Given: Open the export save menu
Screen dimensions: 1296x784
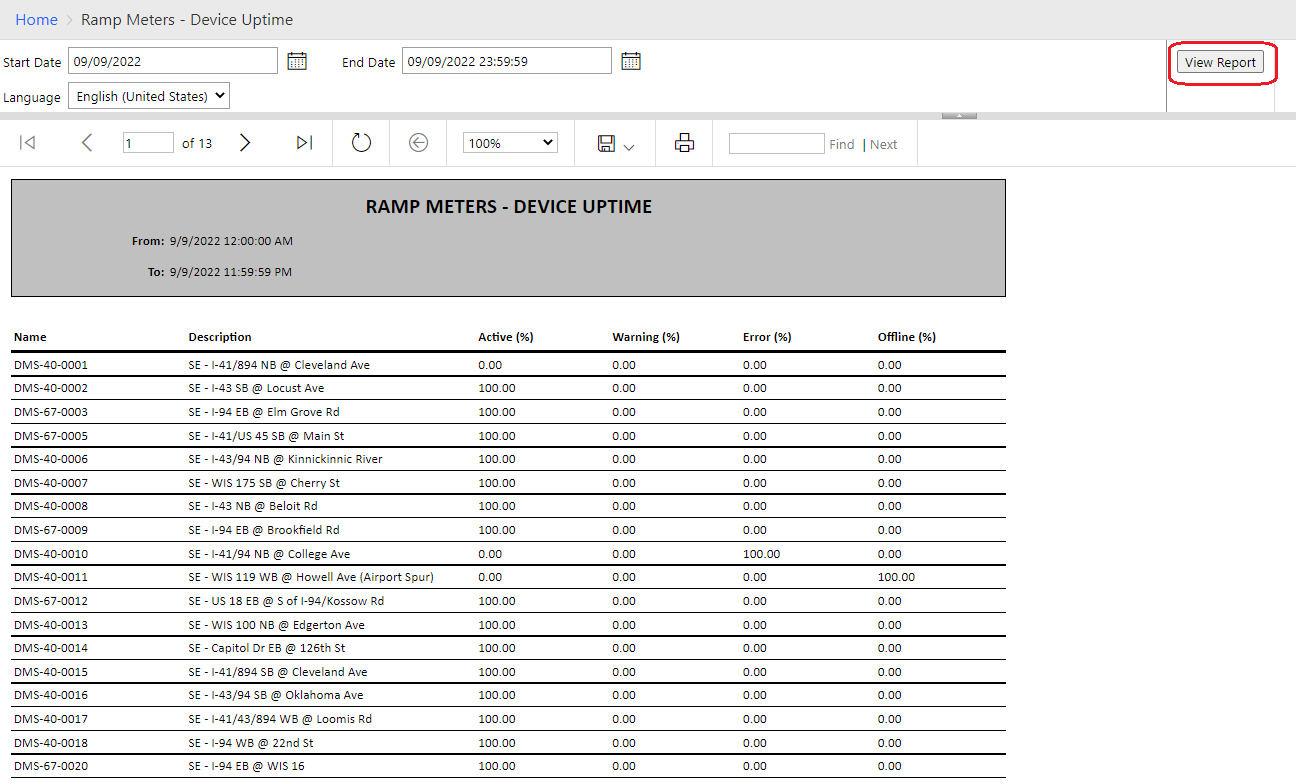Looking at the screenshot, I should pyautogui.click(x=616, y=144).
